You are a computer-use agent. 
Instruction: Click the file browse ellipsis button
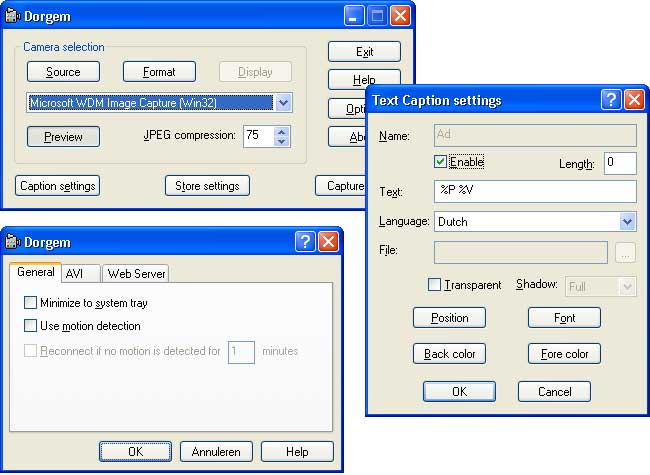[626, 253]
